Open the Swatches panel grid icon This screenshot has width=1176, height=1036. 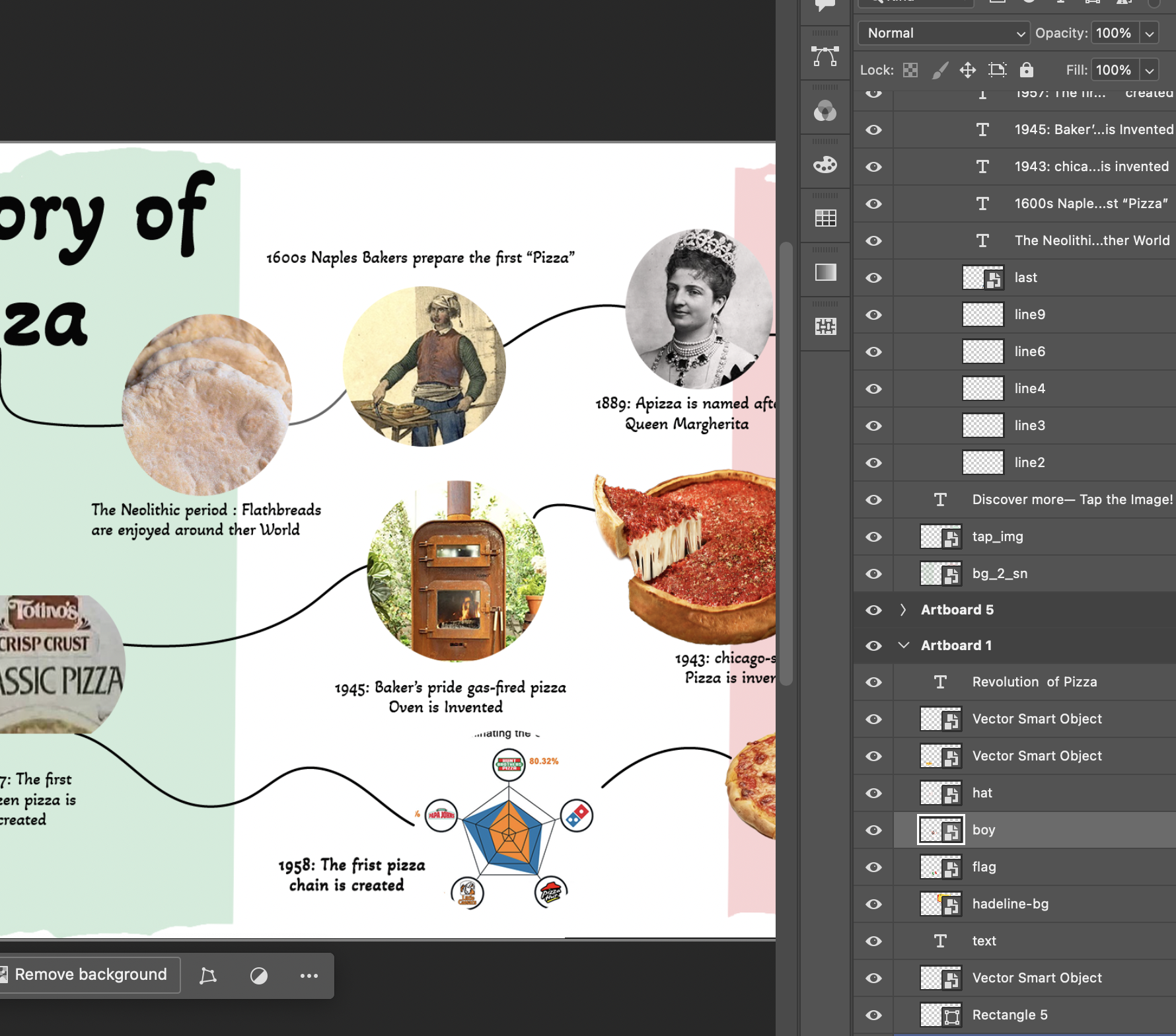pos(825,218)
